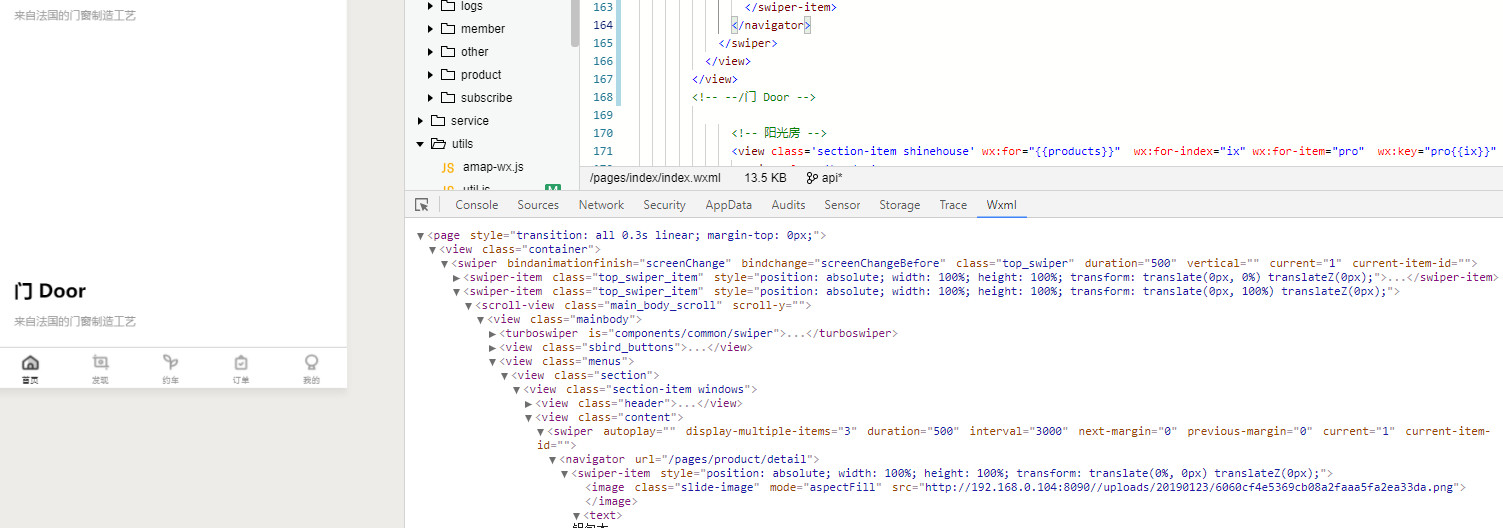Image resolution: width=1503 pixels, height=528 pixels.
Task: Tap the 首页 home tab icon
Action: tap(30, 362)
